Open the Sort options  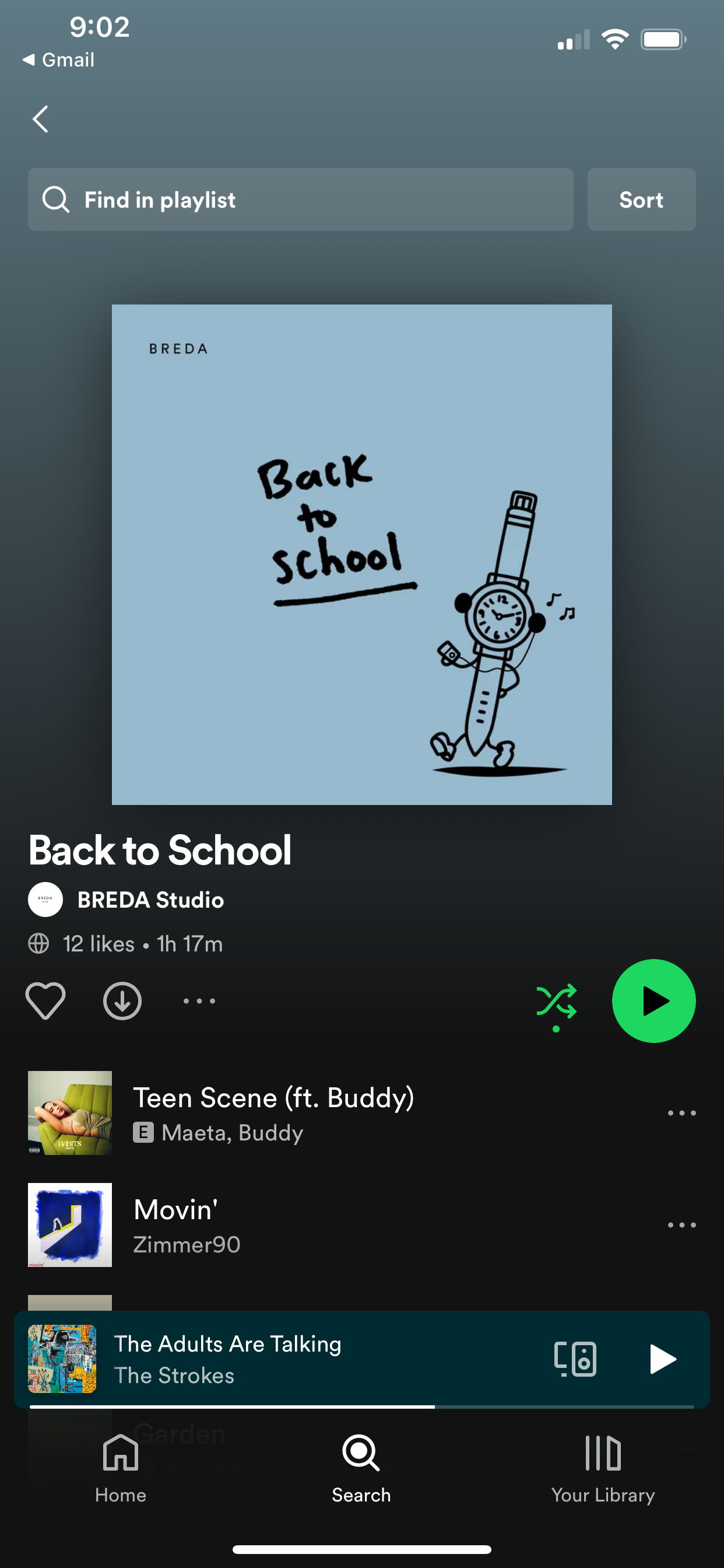tap(641, 199)
